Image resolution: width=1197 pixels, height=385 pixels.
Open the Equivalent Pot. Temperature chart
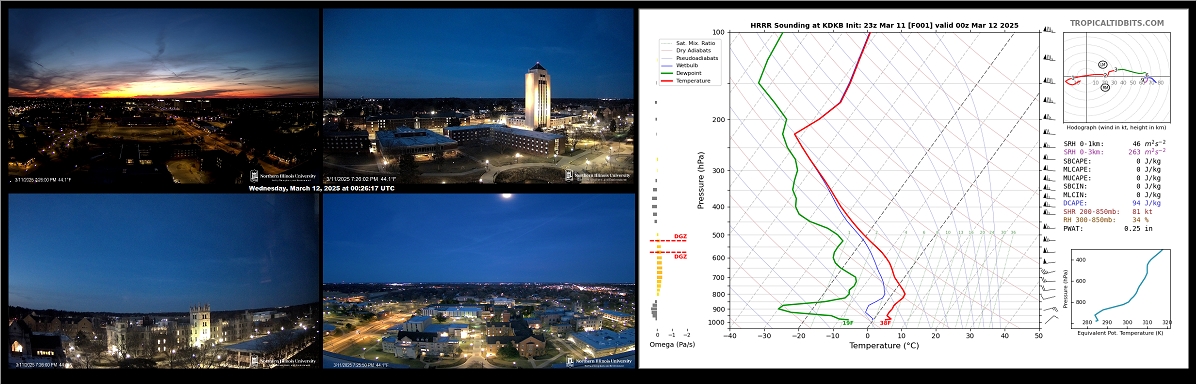pyautogui.click(x=1127, y=291)
